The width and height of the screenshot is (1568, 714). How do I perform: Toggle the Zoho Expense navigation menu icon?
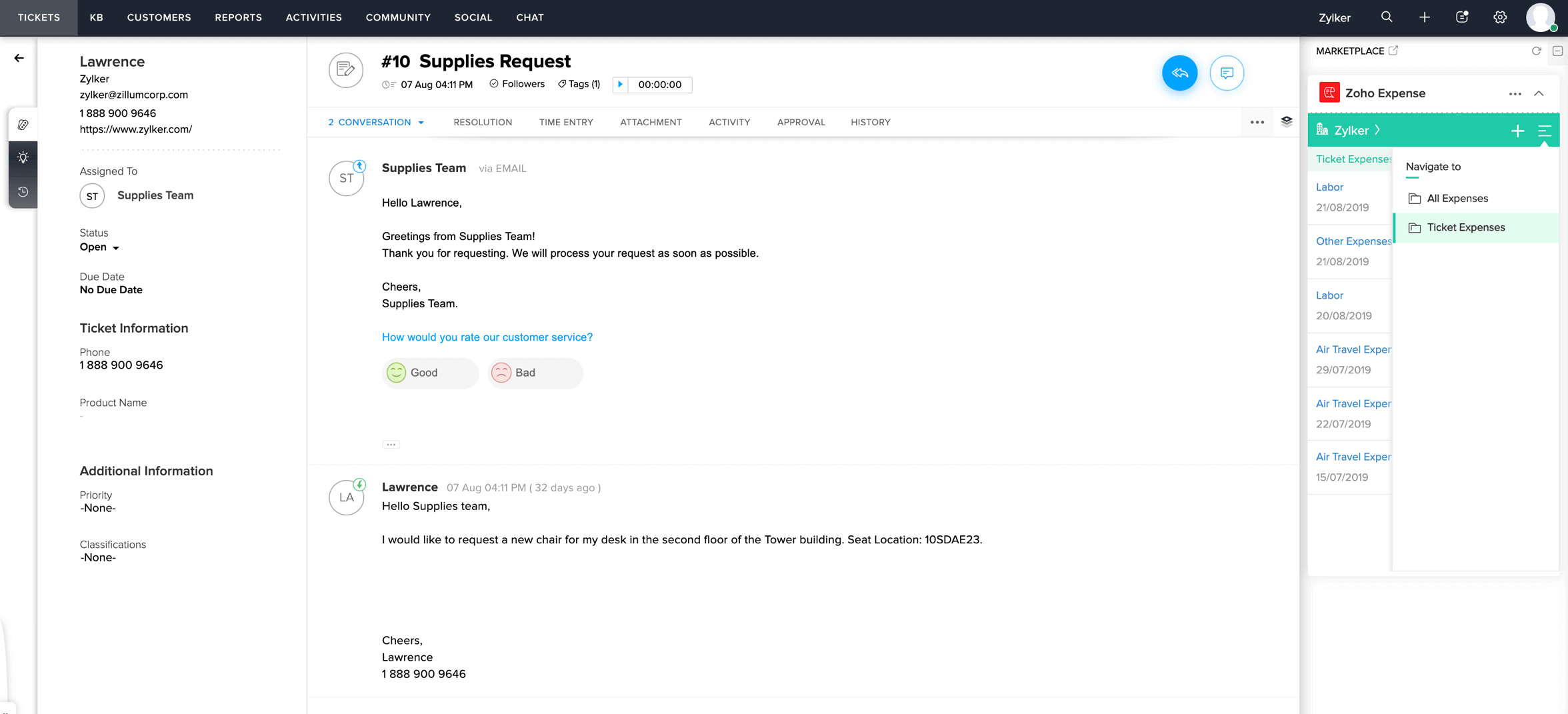tap(1545, 131)
